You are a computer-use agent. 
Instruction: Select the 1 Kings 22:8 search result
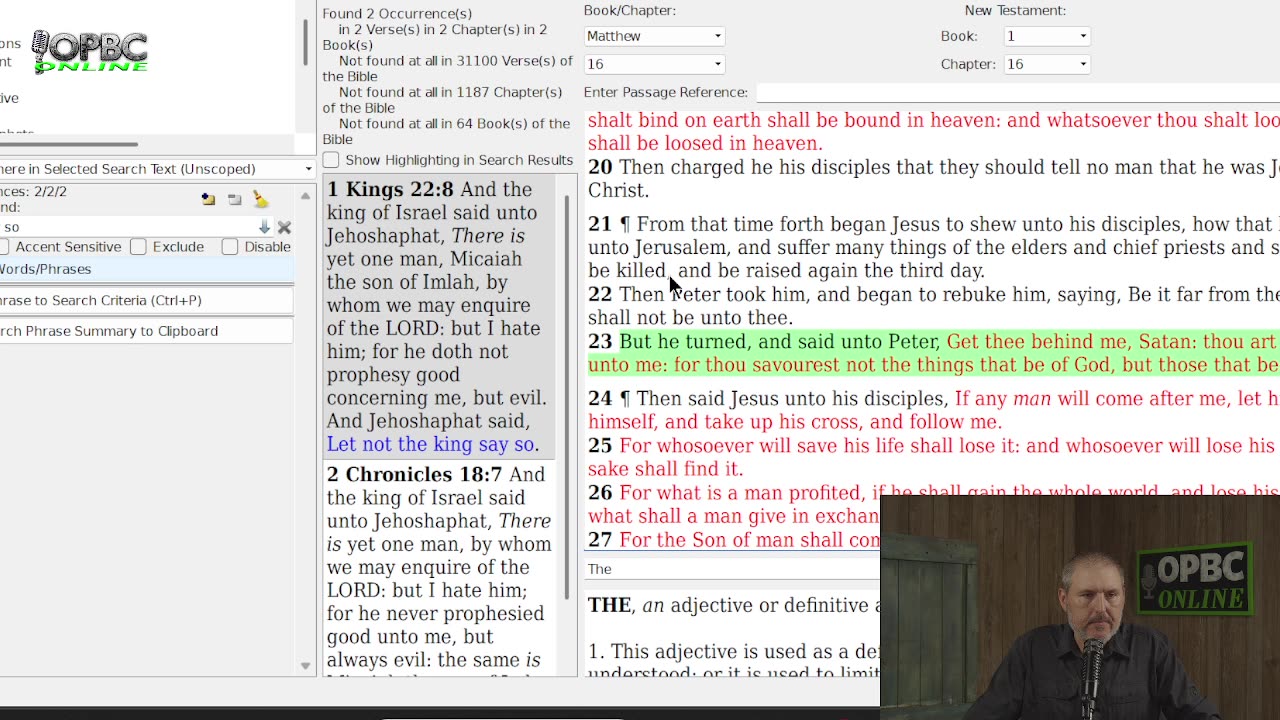click(x=439, y=317)
